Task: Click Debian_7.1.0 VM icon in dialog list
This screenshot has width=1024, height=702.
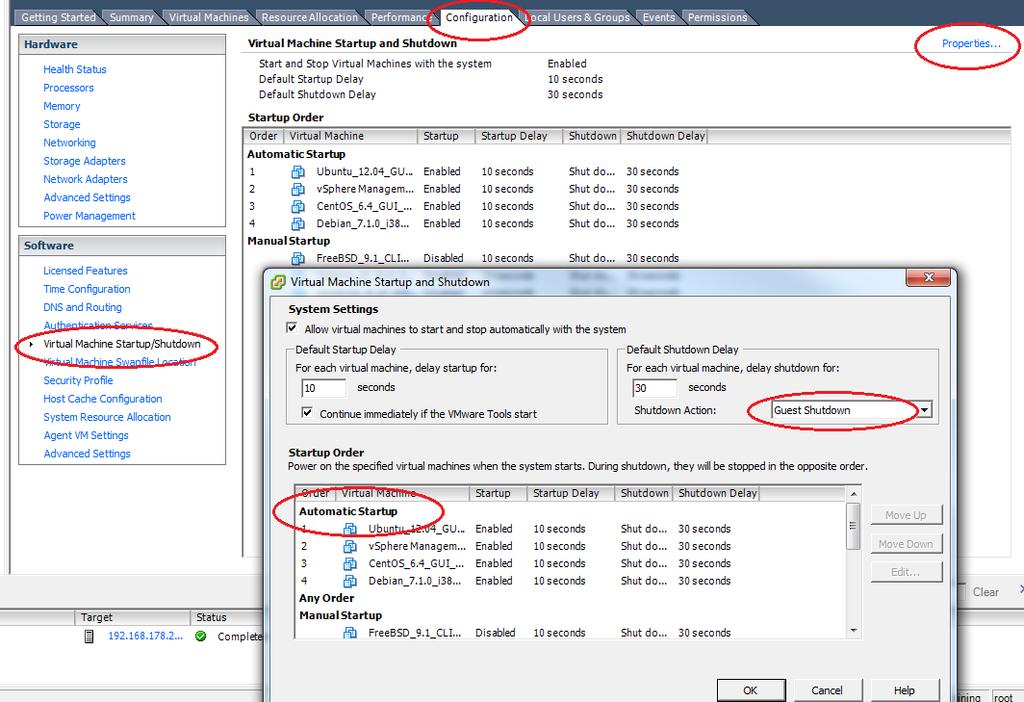Action: click(350, 581)
